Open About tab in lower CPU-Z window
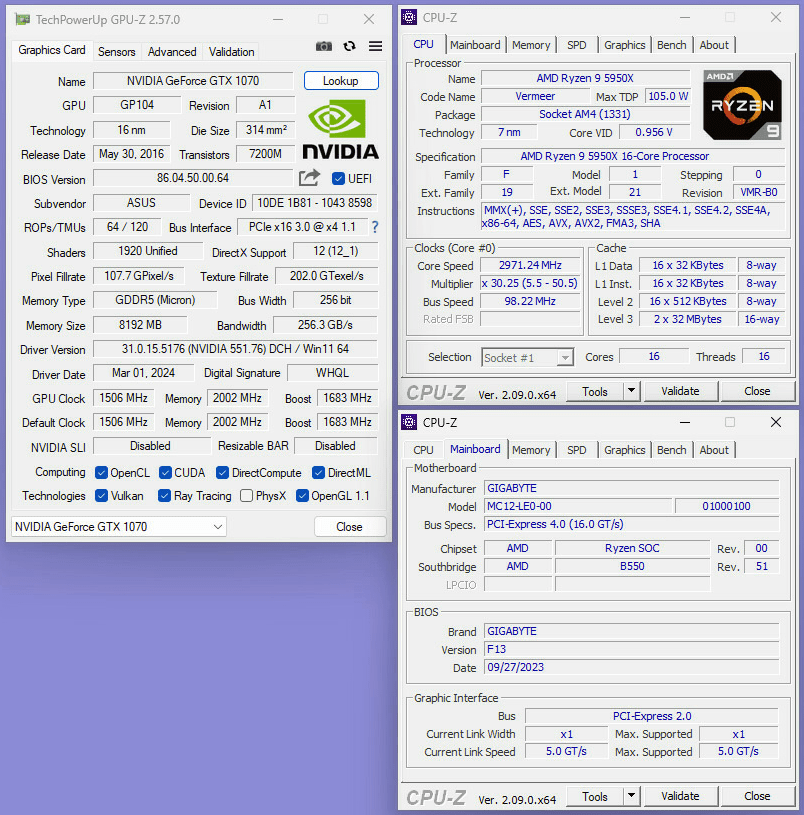Viewport: 804px width, 815px height. click(x=714, y=450)
